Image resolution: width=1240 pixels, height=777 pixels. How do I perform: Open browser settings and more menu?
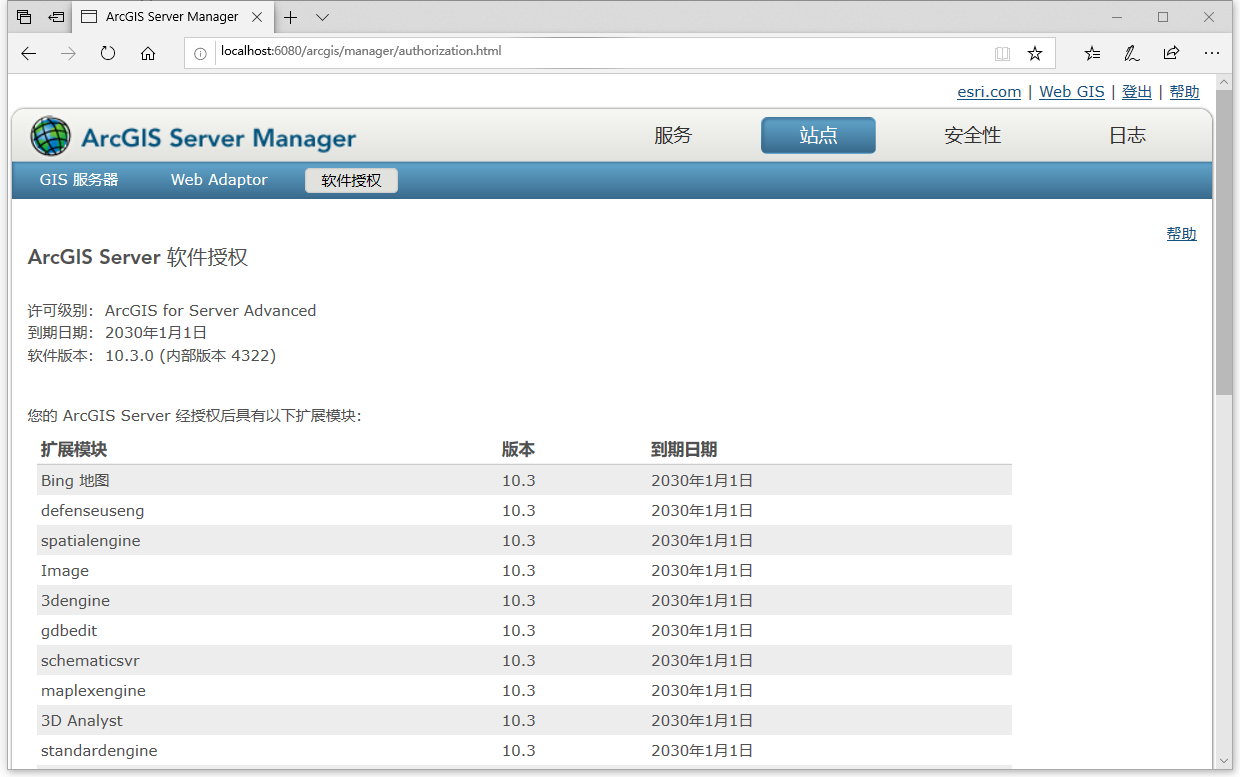(1212, 54)
